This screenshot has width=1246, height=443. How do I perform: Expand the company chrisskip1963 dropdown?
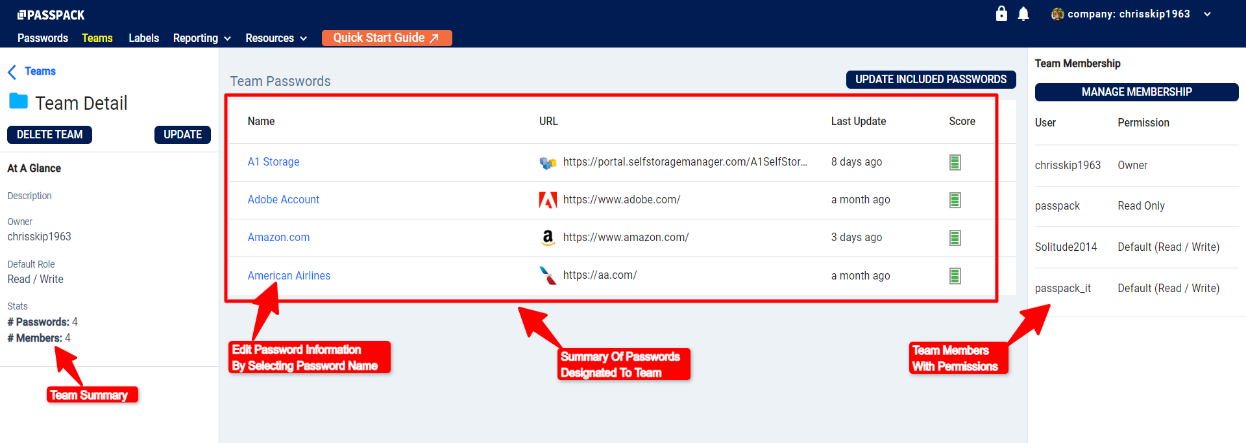point(1208,14)
